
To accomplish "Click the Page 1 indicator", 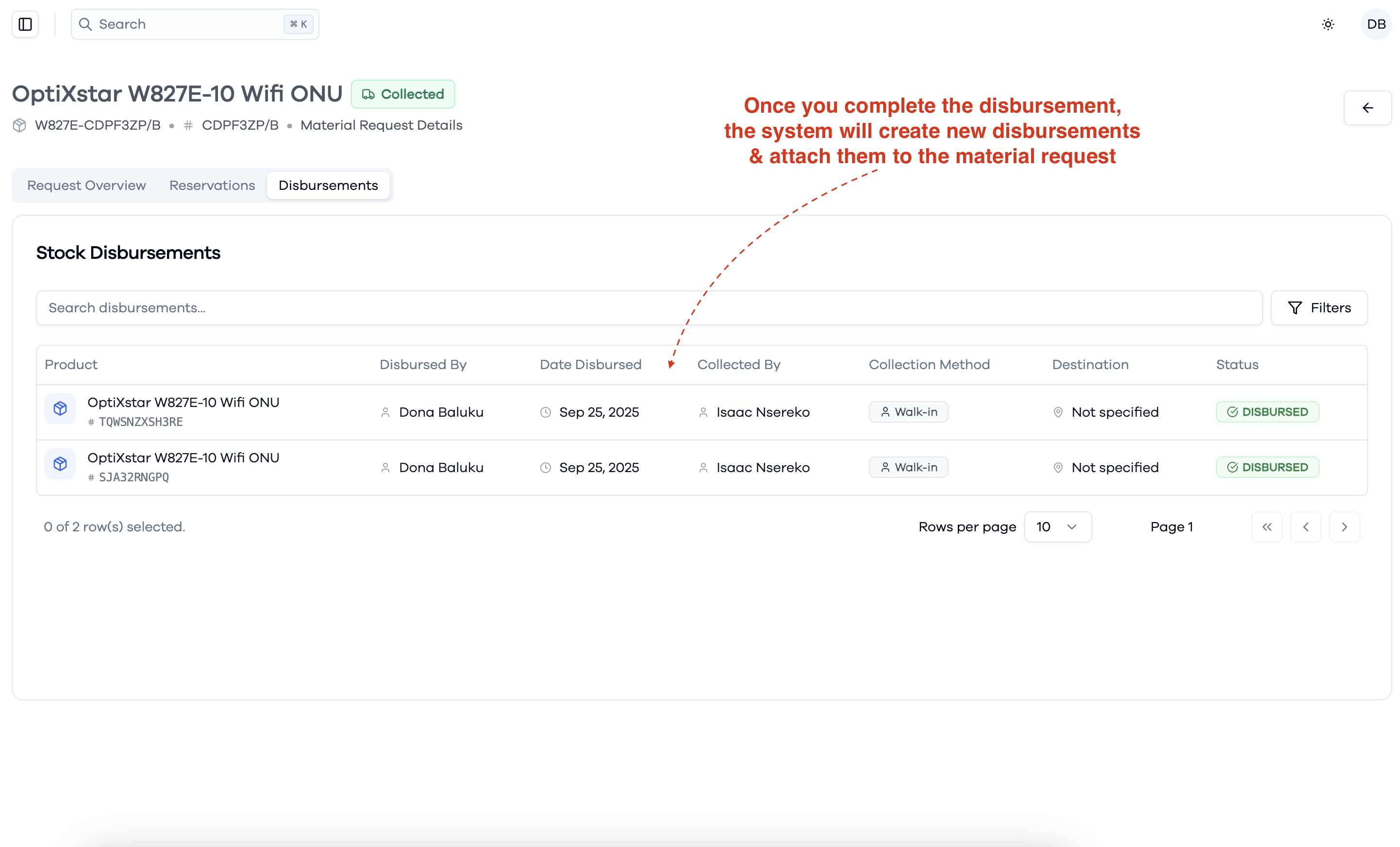I will tap(1171, 526).
